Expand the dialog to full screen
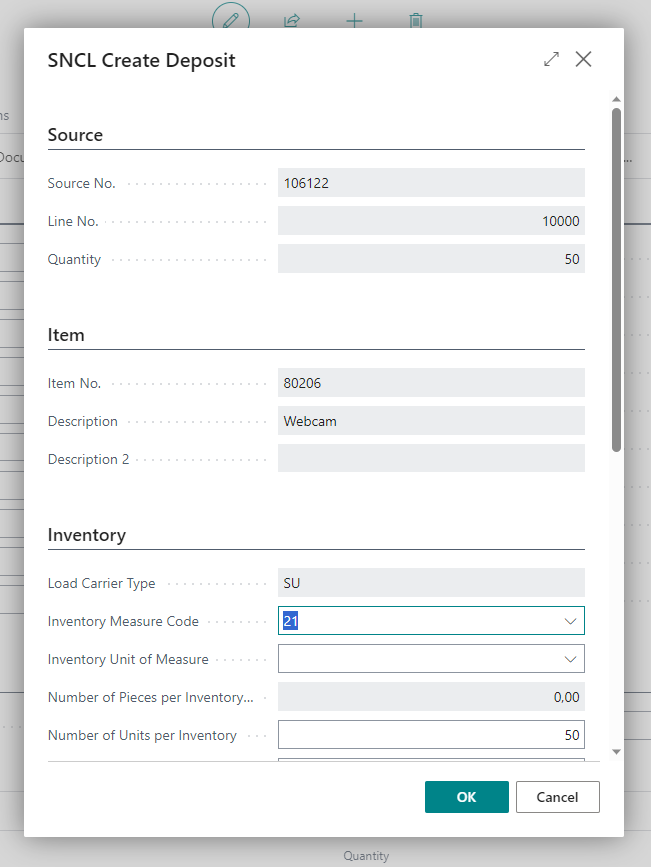 551,60
